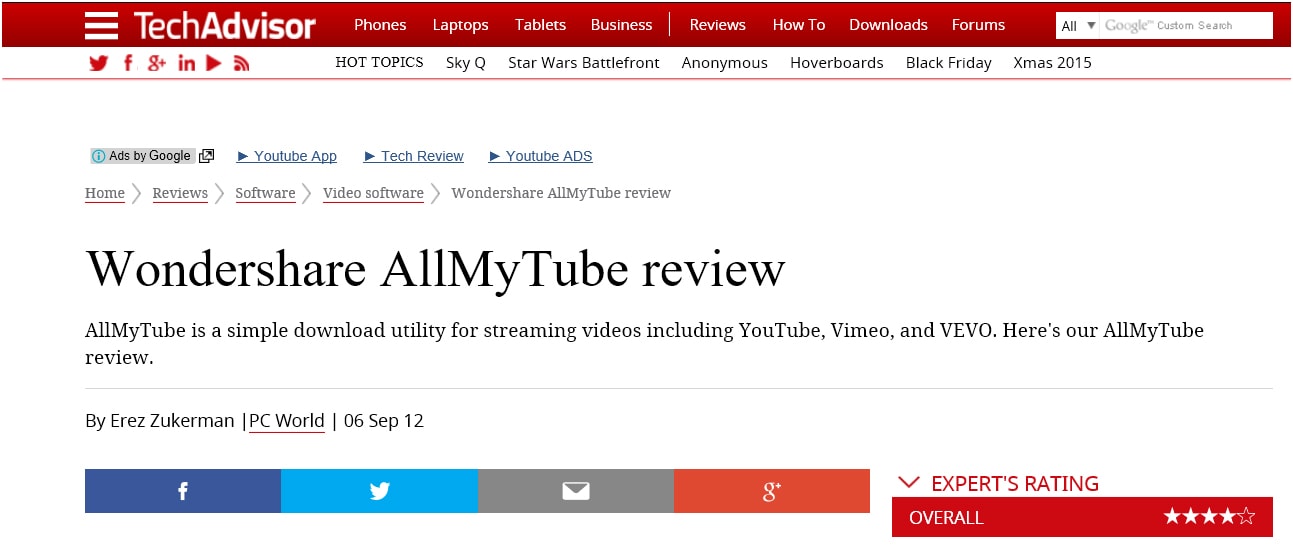Click inside the Google Custom Search field
This screenshot has height=548, width=1293.
click(1186, 26)
